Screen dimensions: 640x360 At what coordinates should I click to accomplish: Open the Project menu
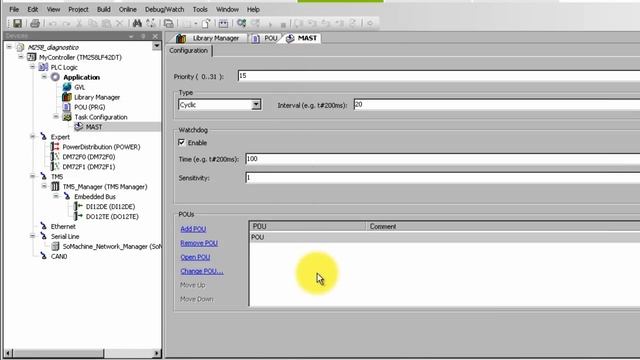pyautogui.click(x=78, y=9)
